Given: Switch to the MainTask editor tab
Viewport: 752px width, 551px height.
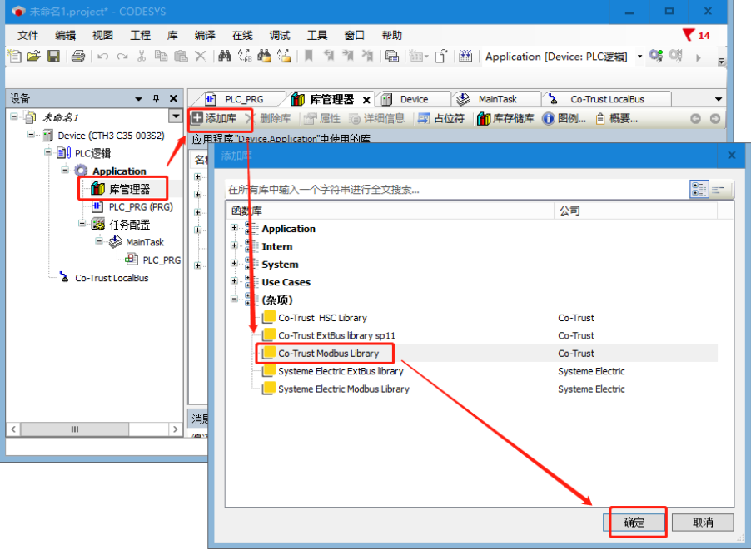Looking at the screenshot, I should pos(496,99).
